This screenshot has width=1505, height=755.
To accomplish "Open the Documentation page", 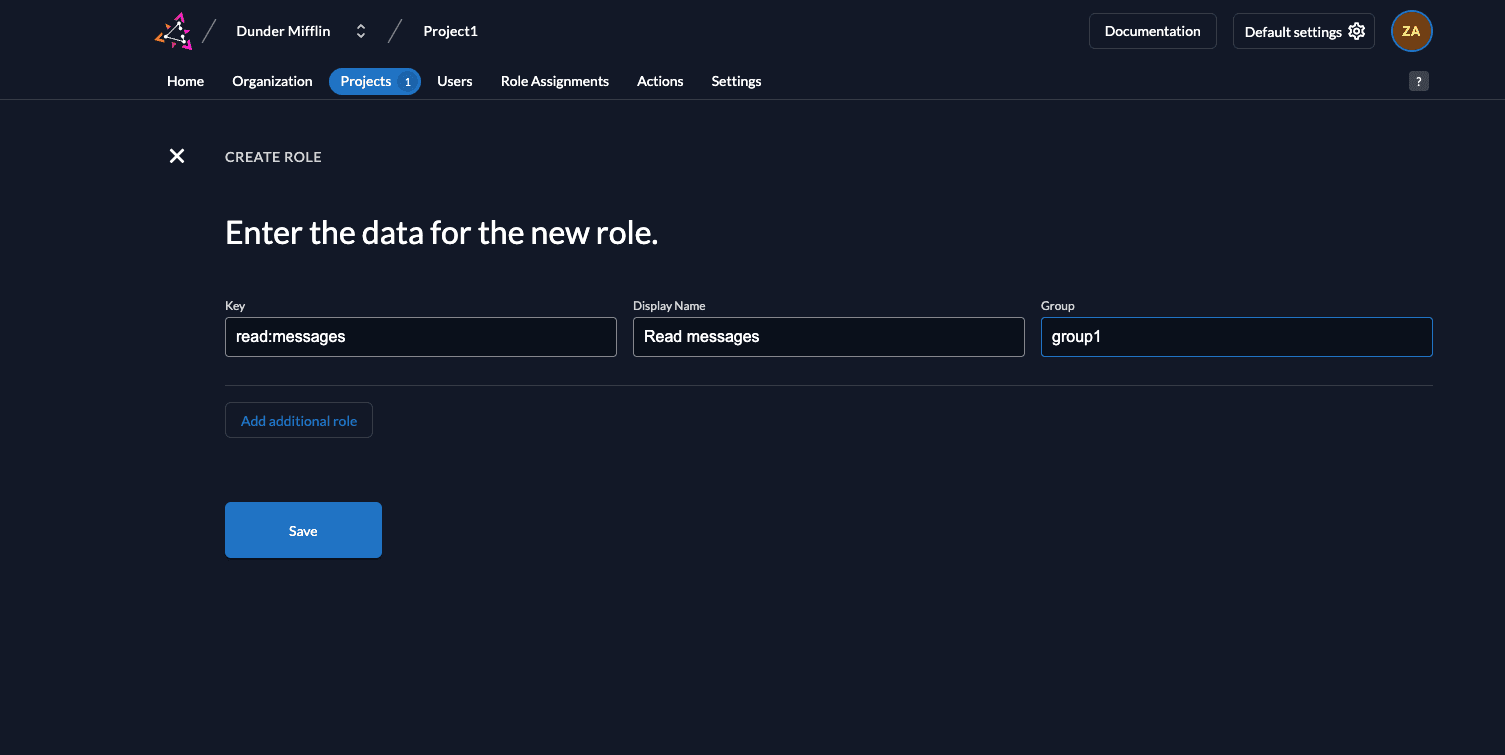I will click(1152, 31).
